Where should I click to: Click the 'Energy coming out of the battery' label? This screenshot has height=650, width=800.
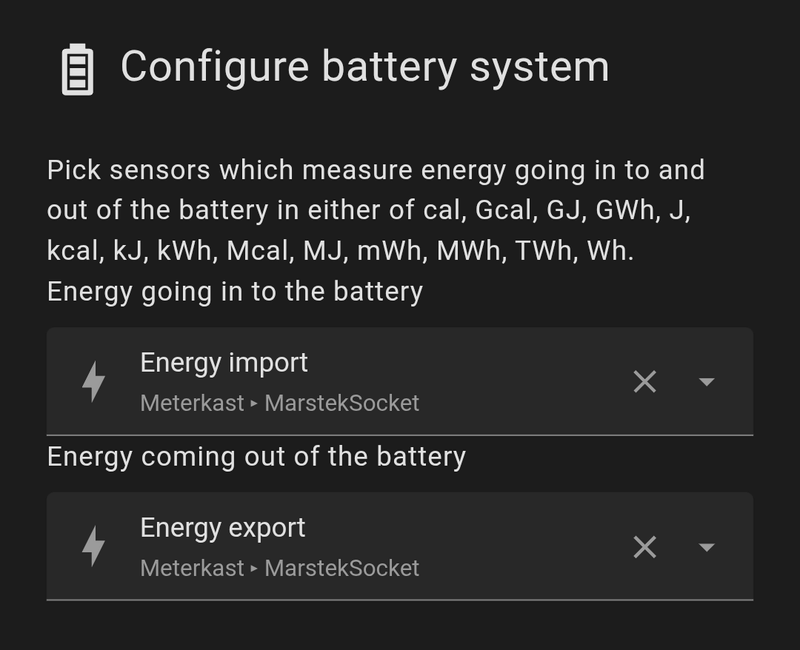point(256,457)
